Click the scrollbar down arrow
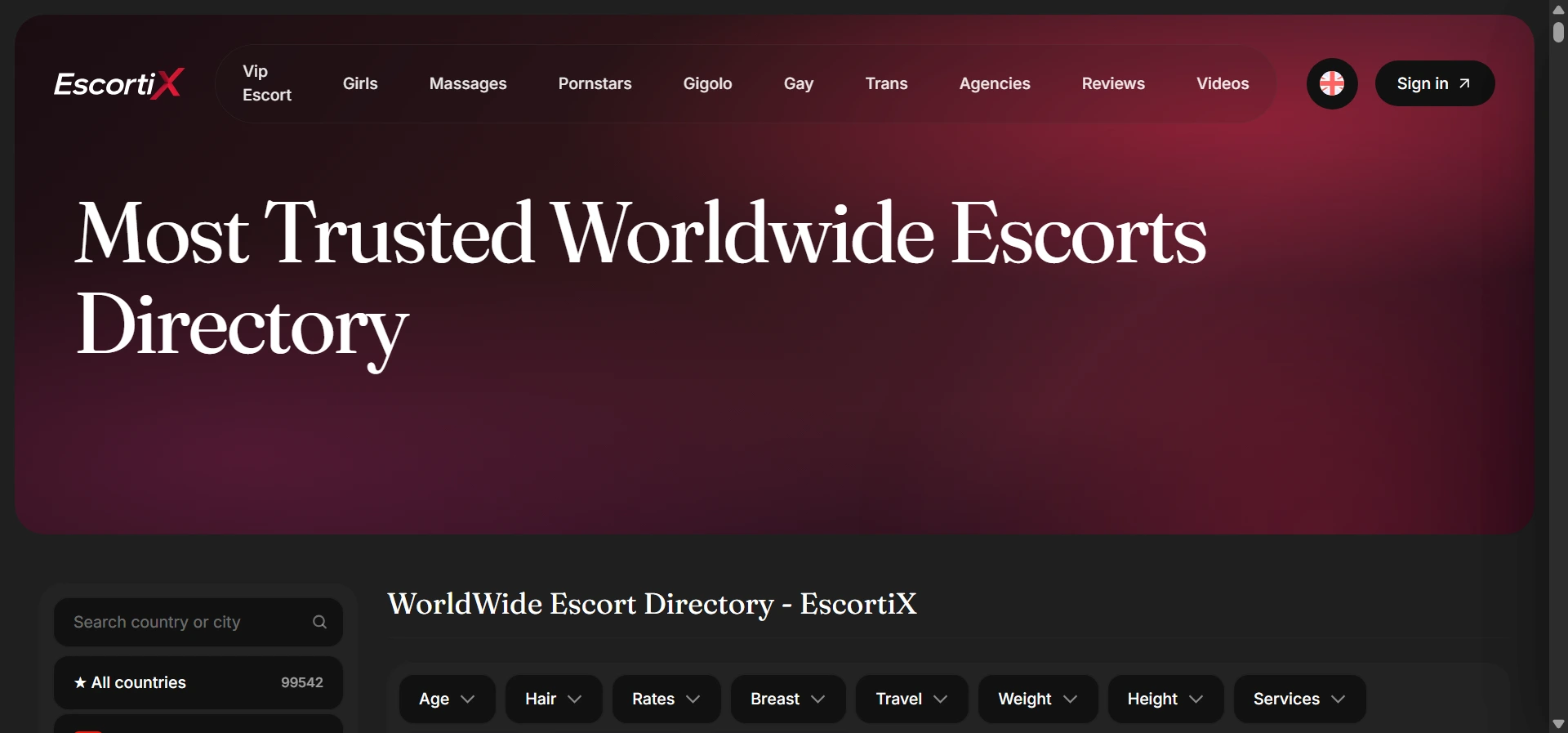The width and height of the screenshot is (1568, 733). (1558, 724)
